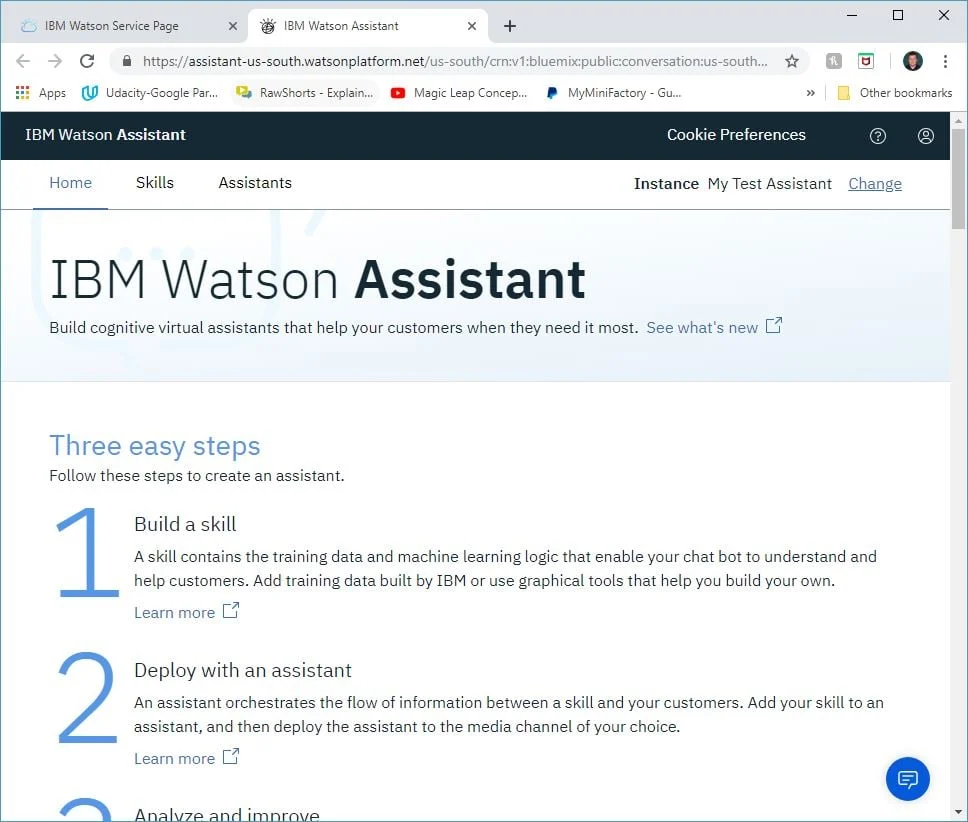Open RawShorts Explainer bookmark
The height and width of the screenshot is (822, 968).
click(305, 93)
